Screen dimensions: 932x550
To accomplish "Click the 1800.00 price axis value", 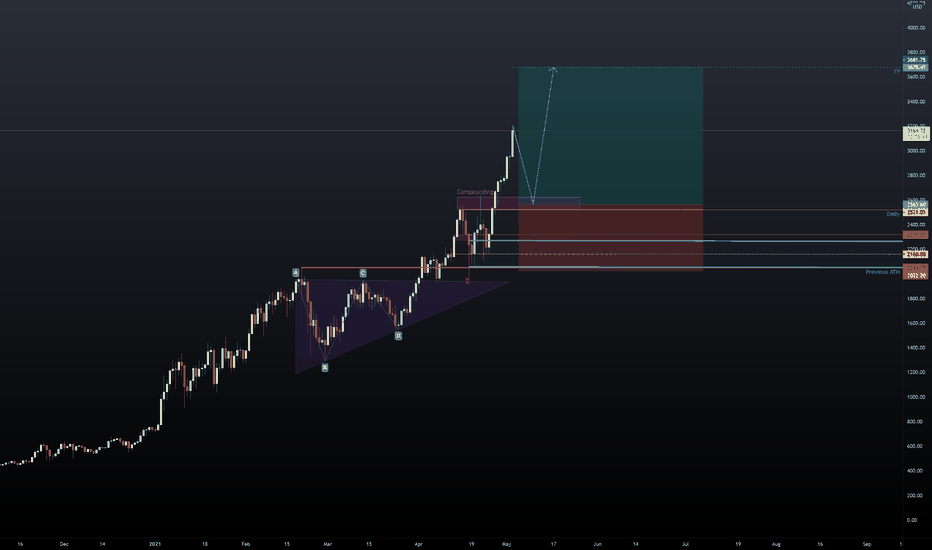I will (x=916, y=298).
